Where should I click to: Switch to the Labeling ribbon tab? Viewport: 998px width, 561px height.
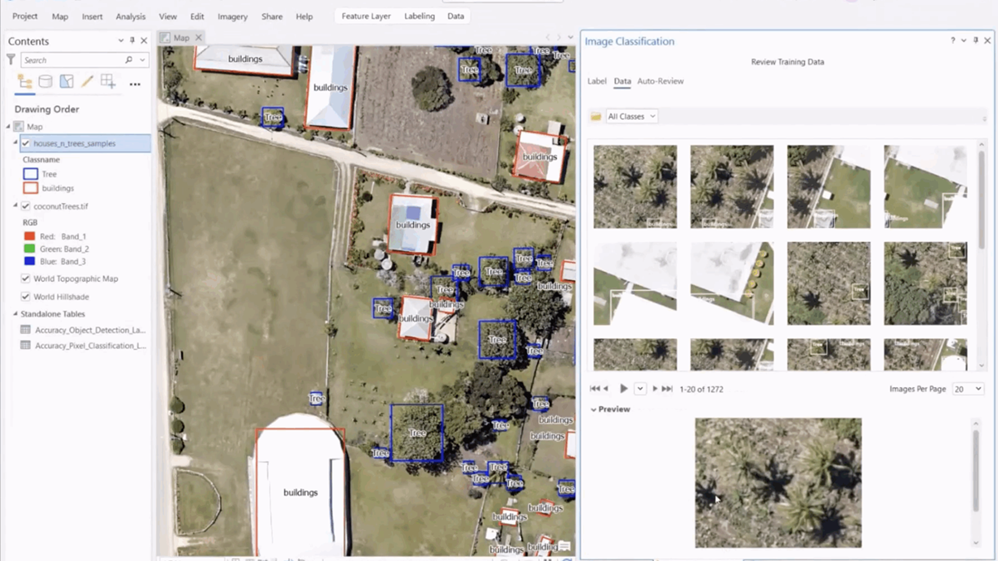[x=419, y=16]
